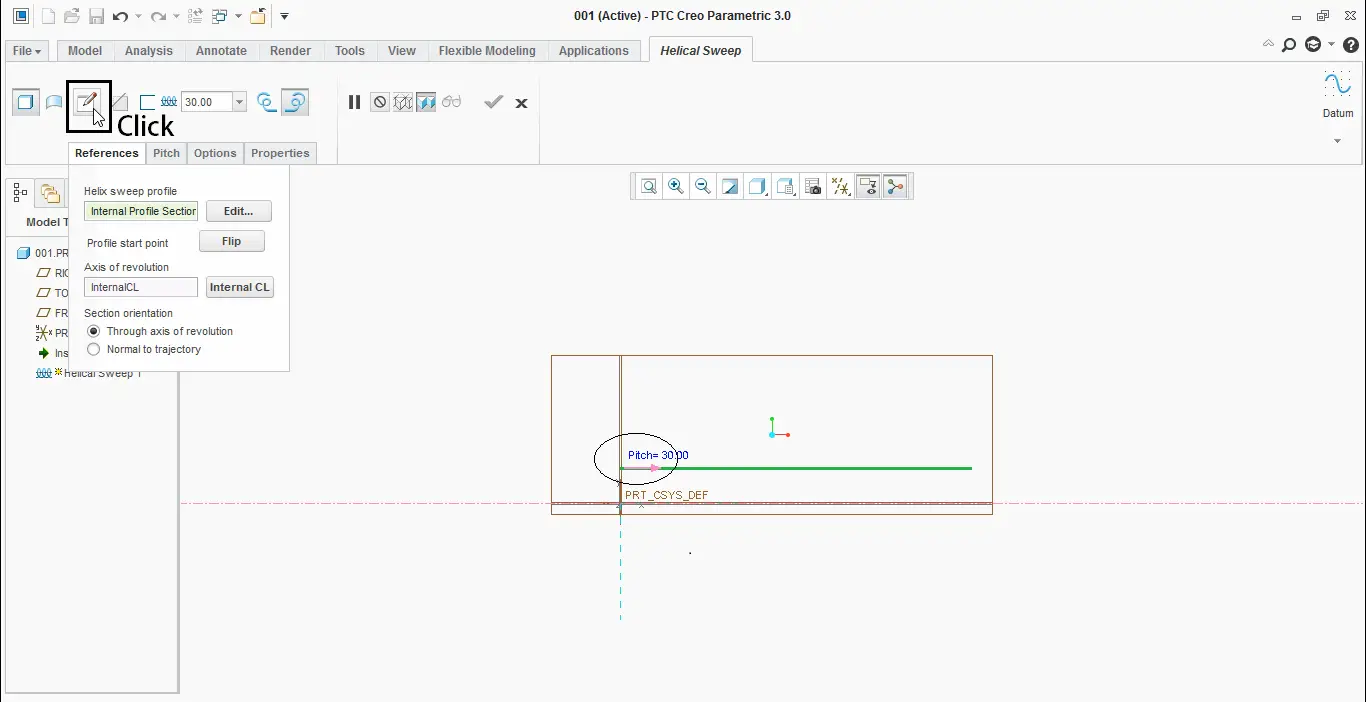Click the Flip button for profile start point
This screenshot has height=702, width=1366.
(x=231, y=241)
